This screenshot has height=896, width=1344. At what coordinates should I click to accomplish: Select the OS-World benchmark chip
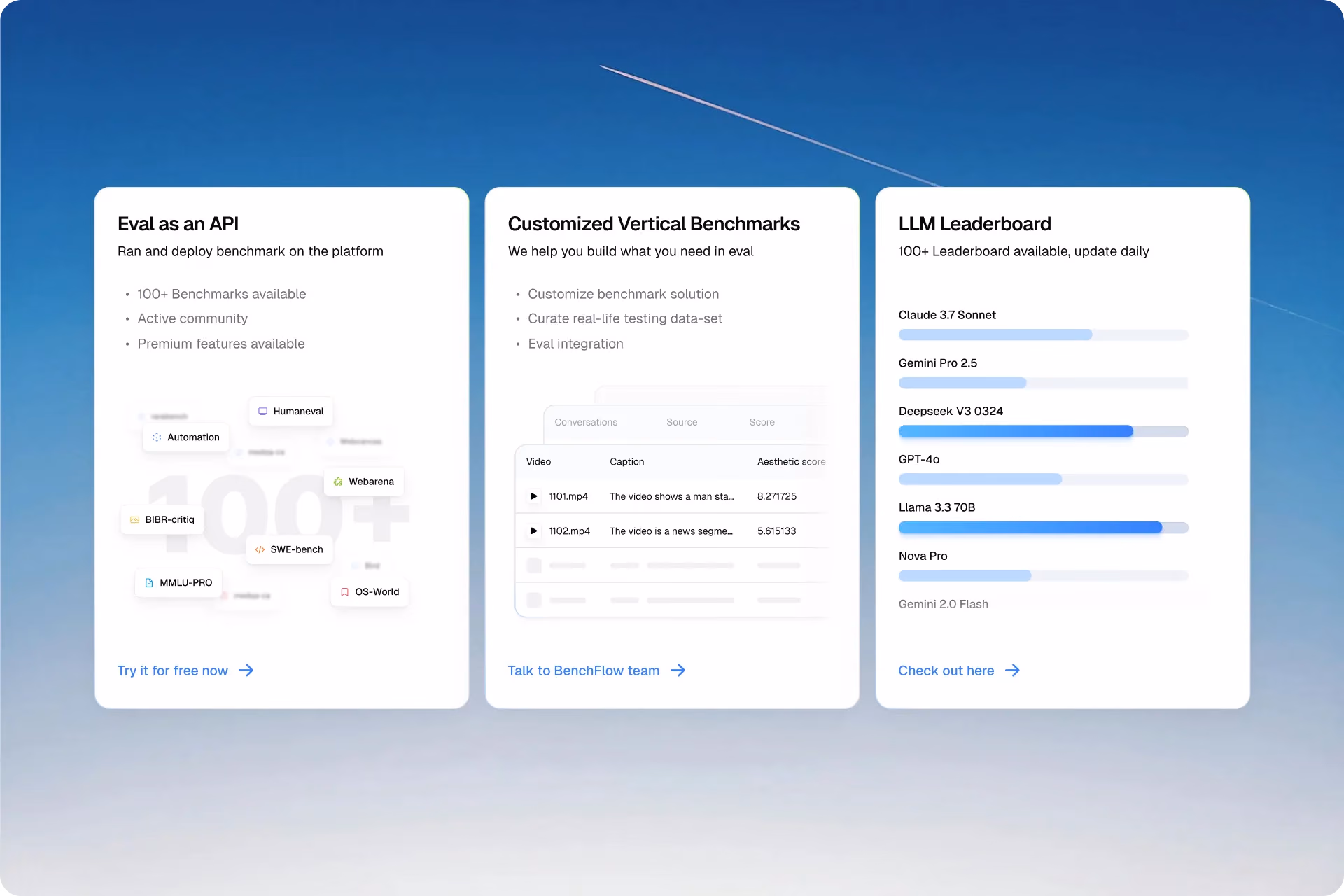(370, 591)
